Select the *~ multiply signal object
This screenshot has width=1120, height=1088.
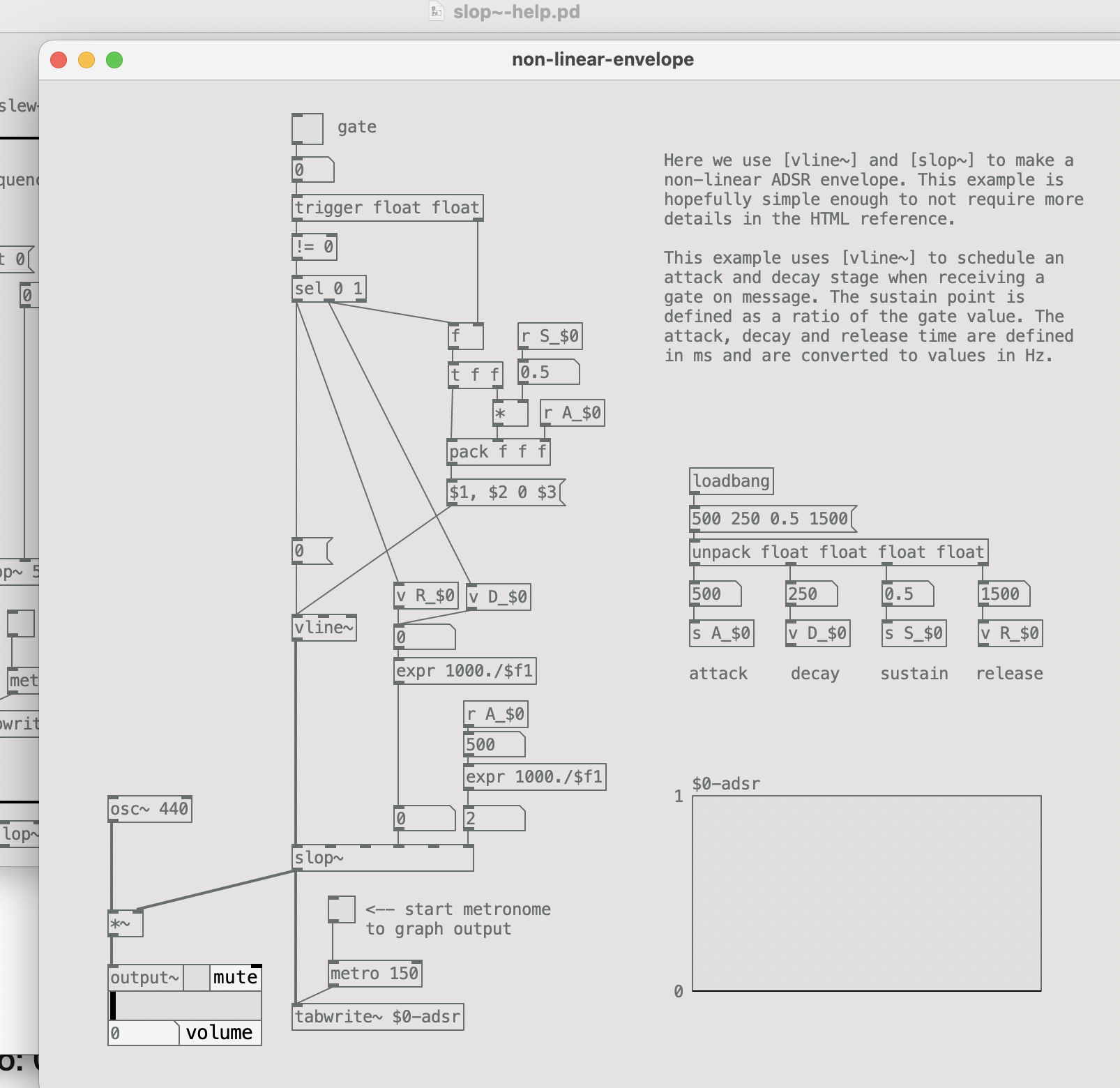(126, 923)
